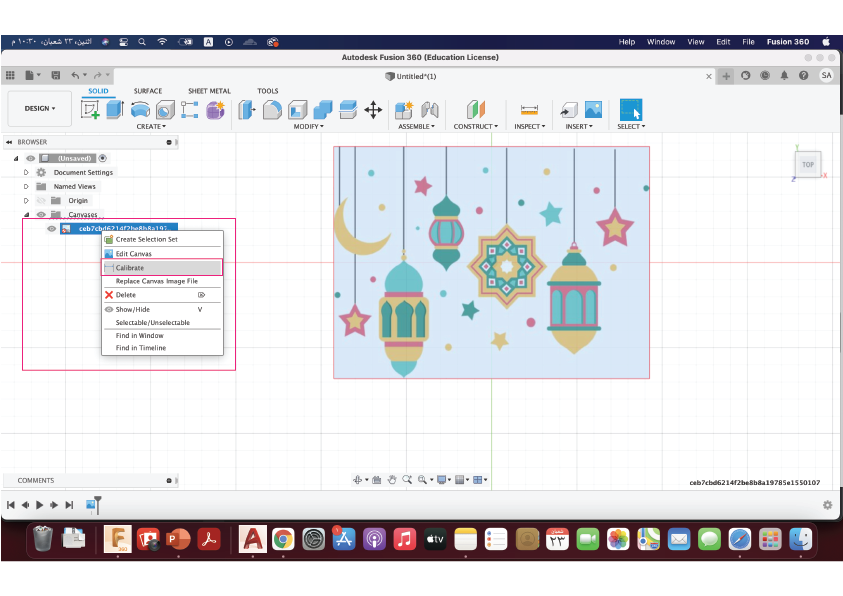843x596 pixels.
Task: Click the Pan hand tool
Action: [x=392, y=479]
